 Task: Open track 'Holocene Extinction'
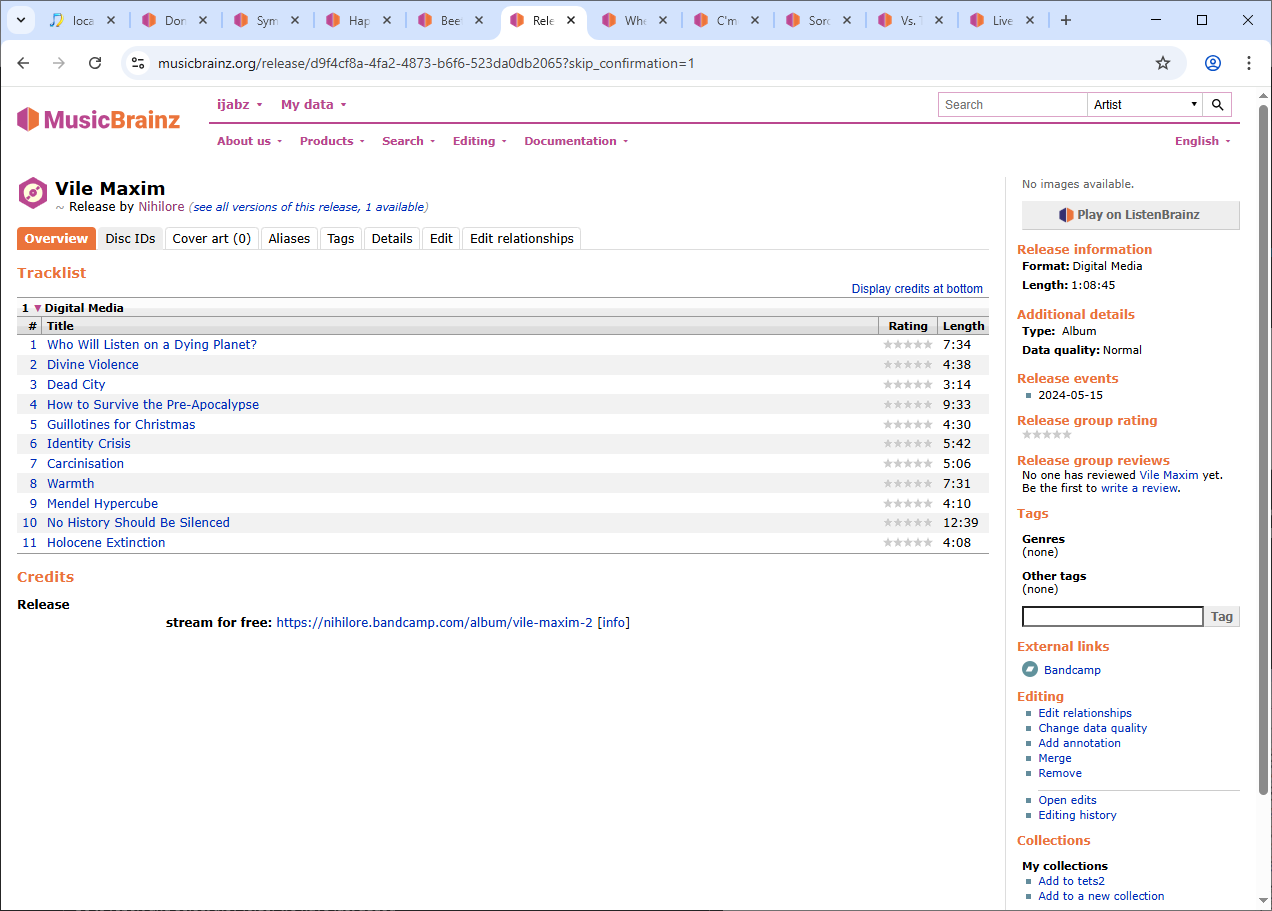[x=106, y=543]
